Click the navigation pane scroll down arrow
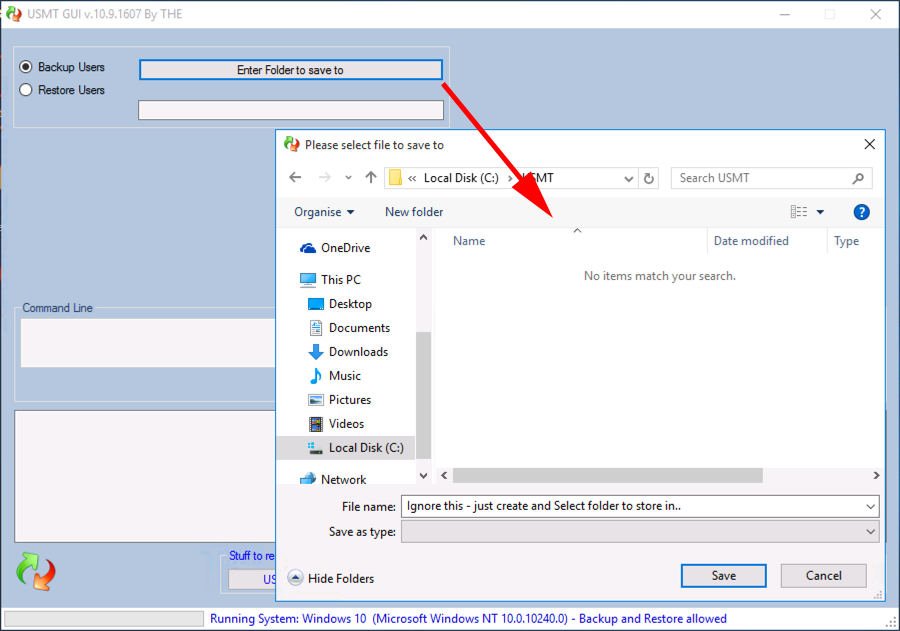 [424, 475]
